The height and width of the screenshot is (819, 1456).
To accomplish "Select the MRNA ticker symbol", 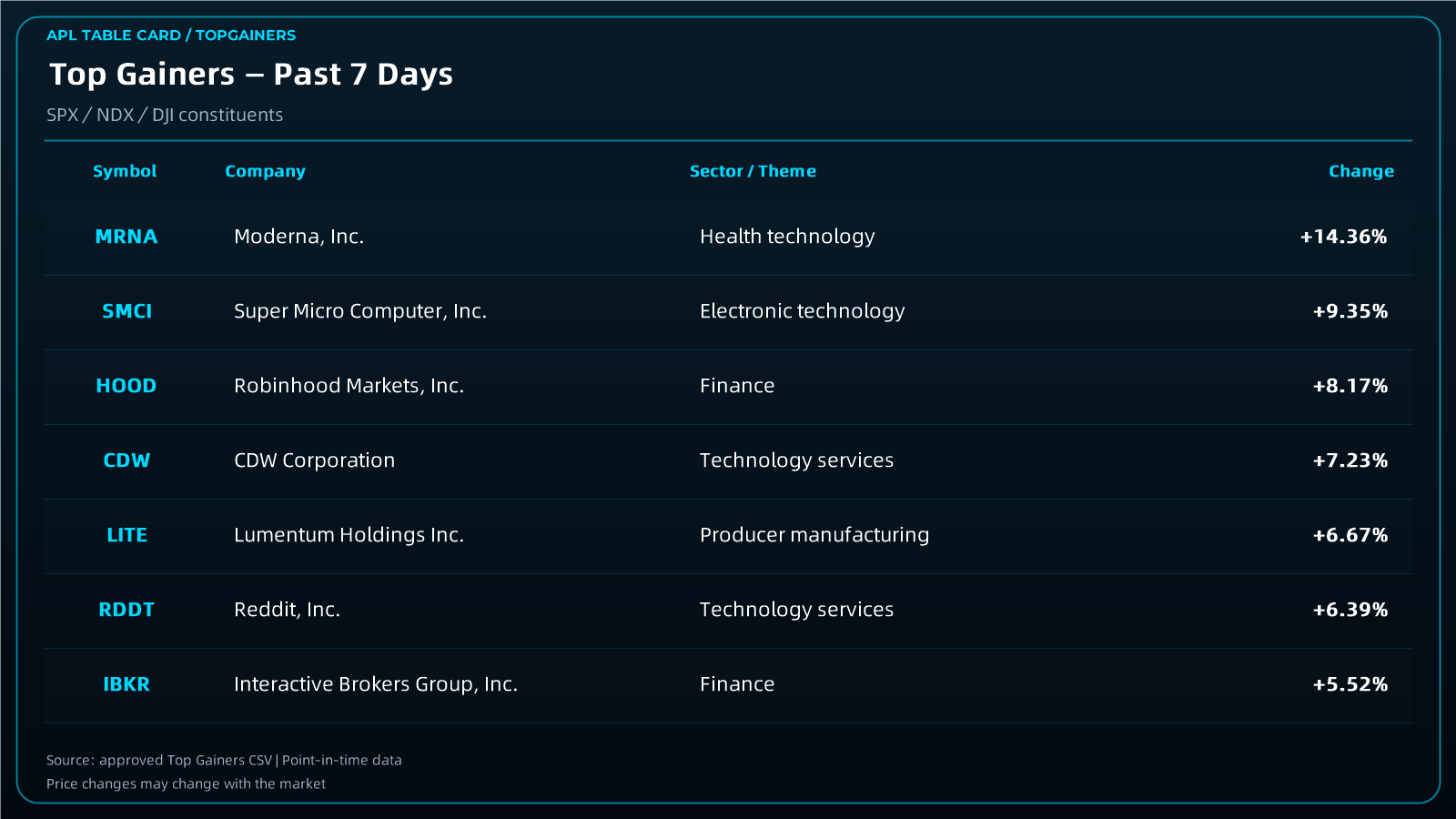I will point(126,237).
